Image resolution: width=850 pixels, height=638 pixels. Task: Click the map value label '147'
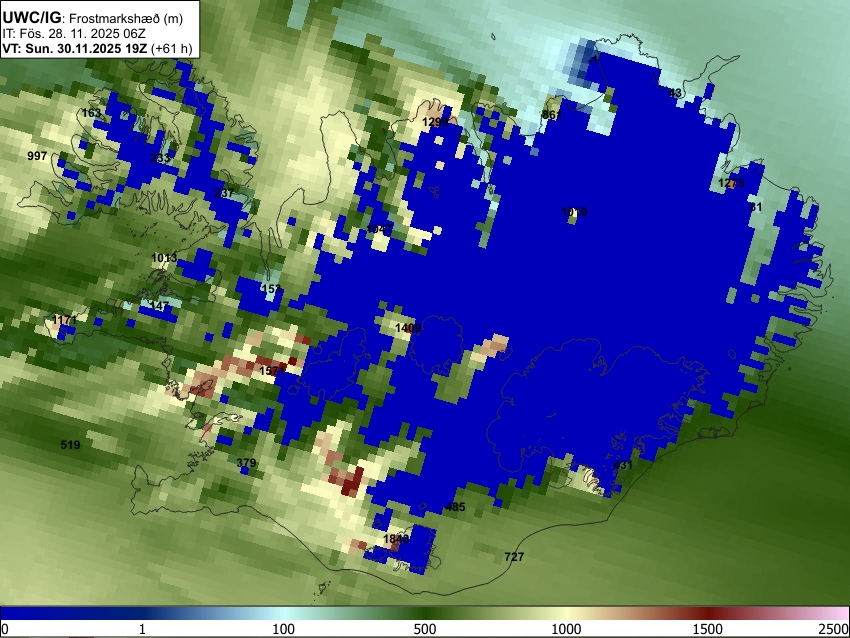pyautogui.click(x=159, y=306)
